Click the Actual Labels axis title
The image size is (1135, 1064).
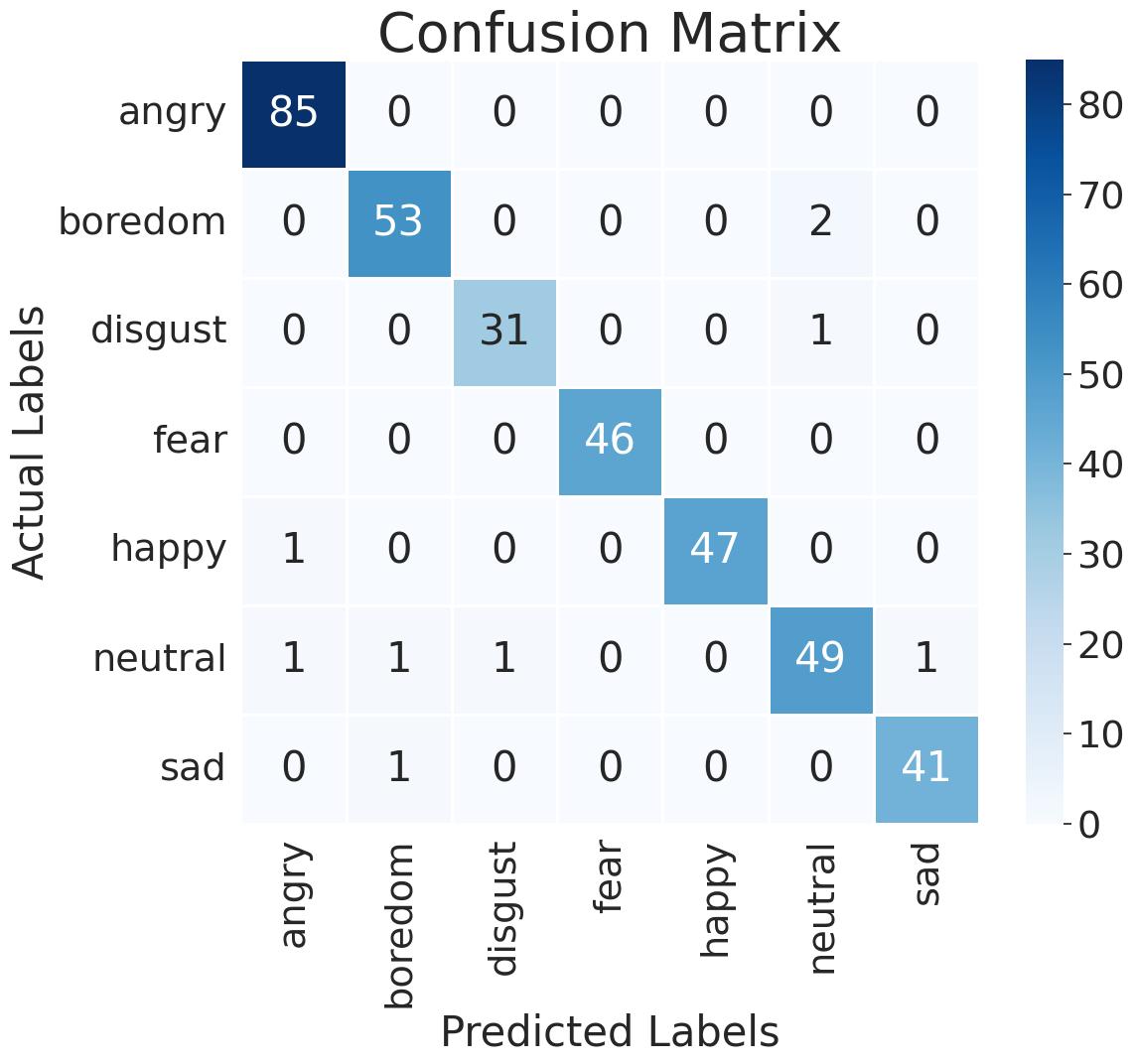point(32,442)
